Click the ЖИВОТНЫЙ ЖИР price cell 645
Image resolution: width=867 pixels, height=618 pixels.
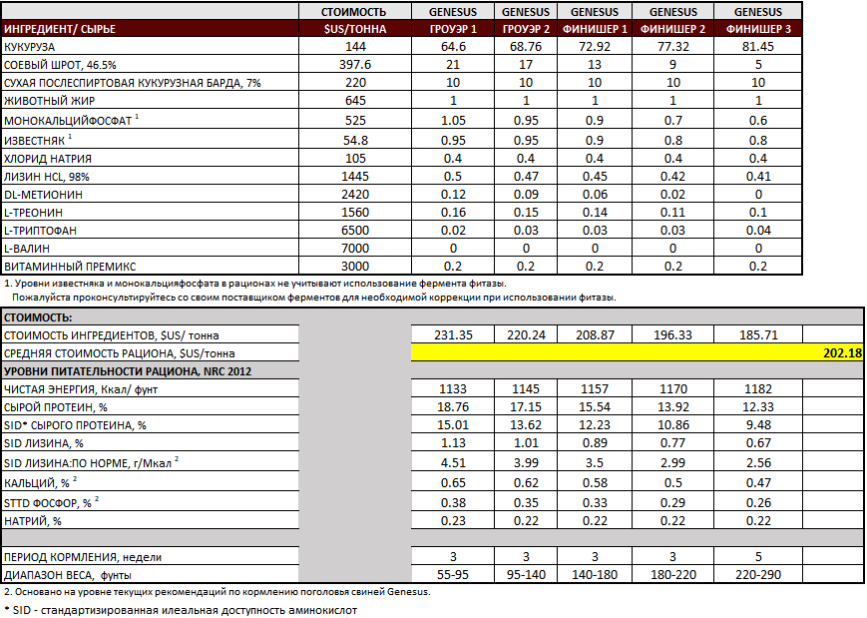coord(355,101)
